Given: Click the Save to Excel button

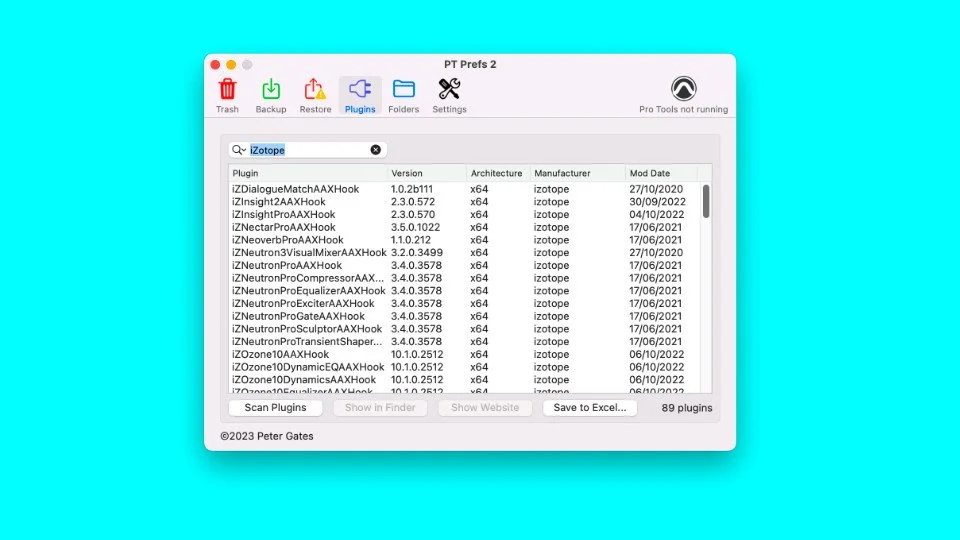Looking at the screenshot, I should tap(590, 408).
